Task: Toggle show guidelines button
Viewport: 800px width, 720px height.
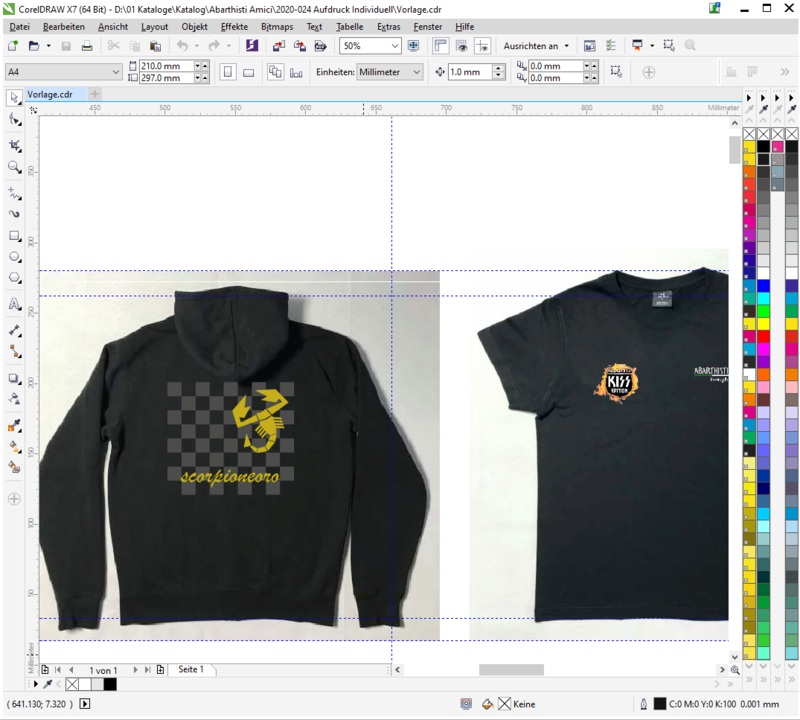Action: tap(482, 46)
